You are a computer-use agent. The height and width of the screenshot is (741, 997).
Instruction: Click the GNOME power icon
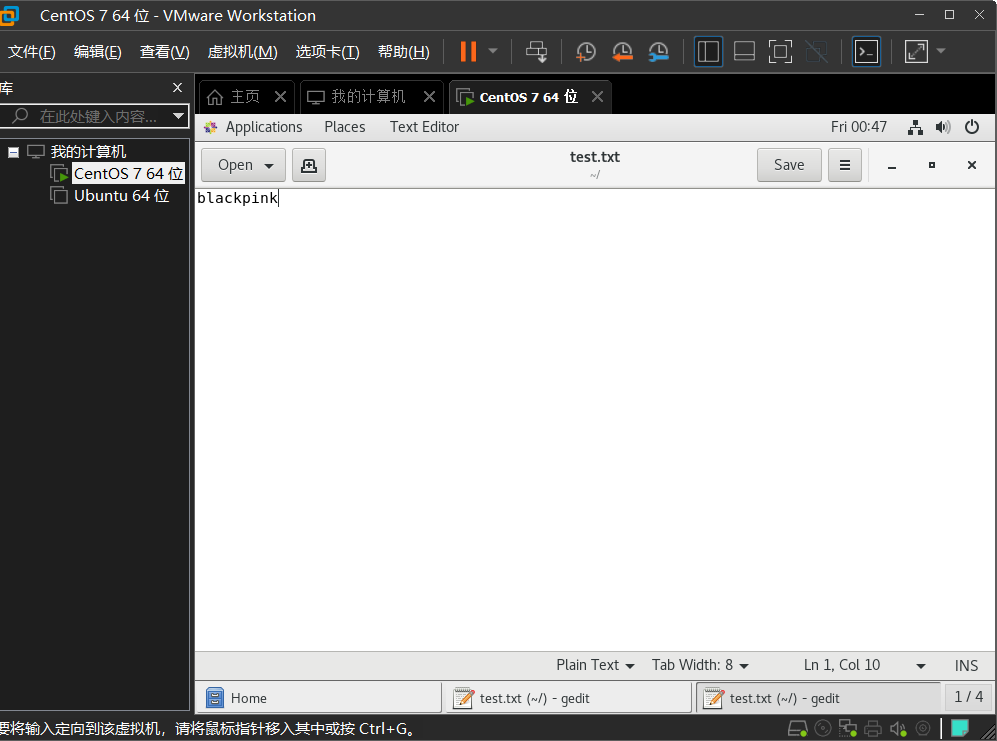click(972, 127)
